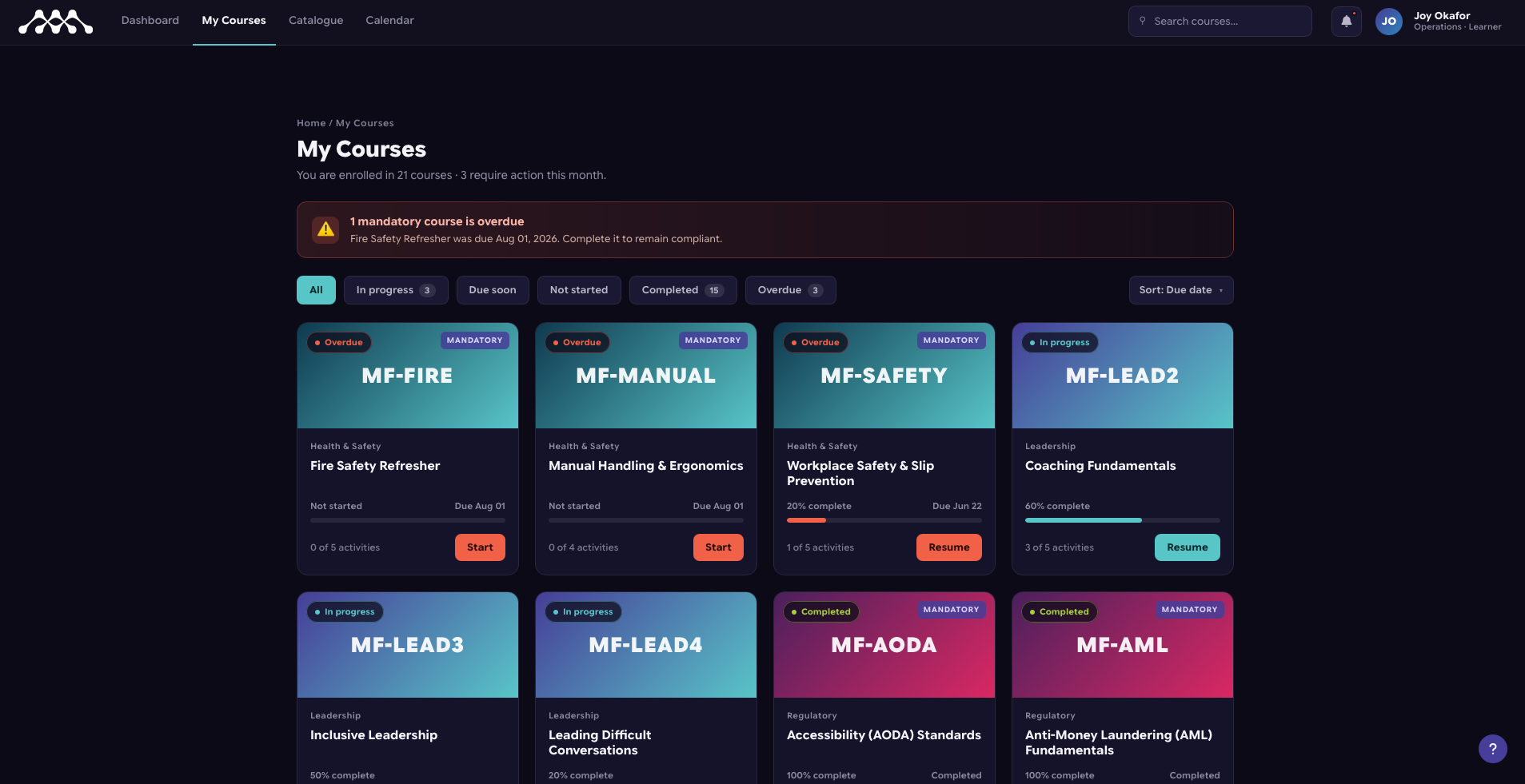Image resolution: width=1525 pixels, height=784 pixels.
Task: Open the MF-LEAD3 course thumbnail
Action: (x=408, y=645)
